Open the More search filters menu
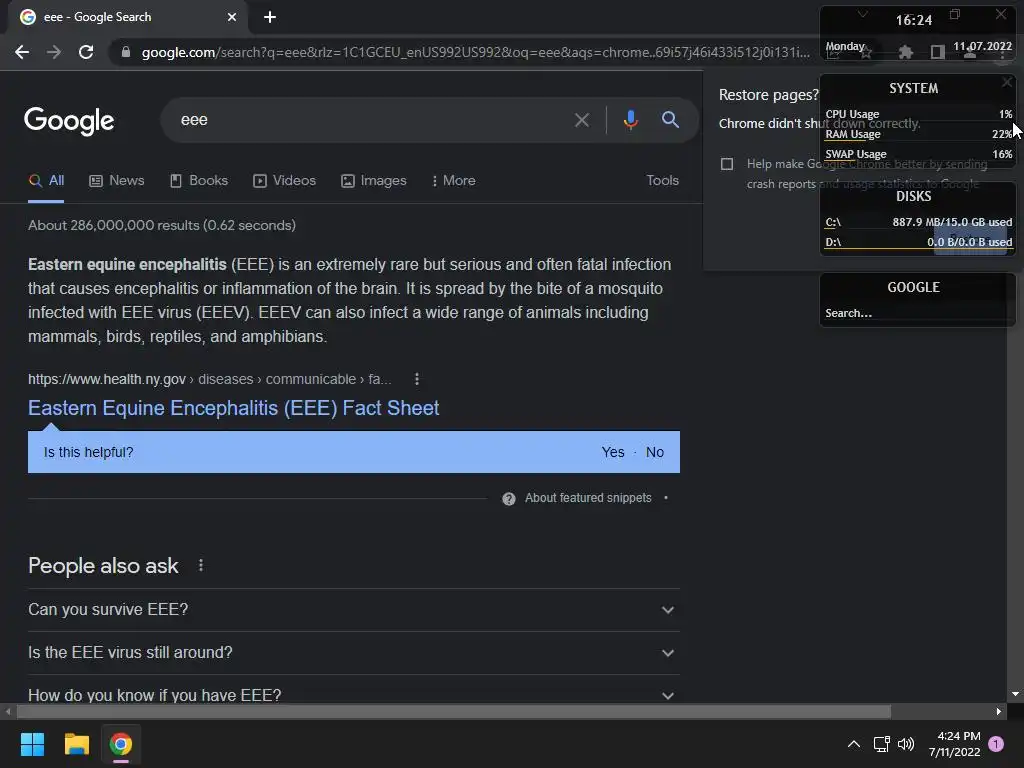This screenshot has height=768, width=1024. pyautogui.click(x=454, y=180)
